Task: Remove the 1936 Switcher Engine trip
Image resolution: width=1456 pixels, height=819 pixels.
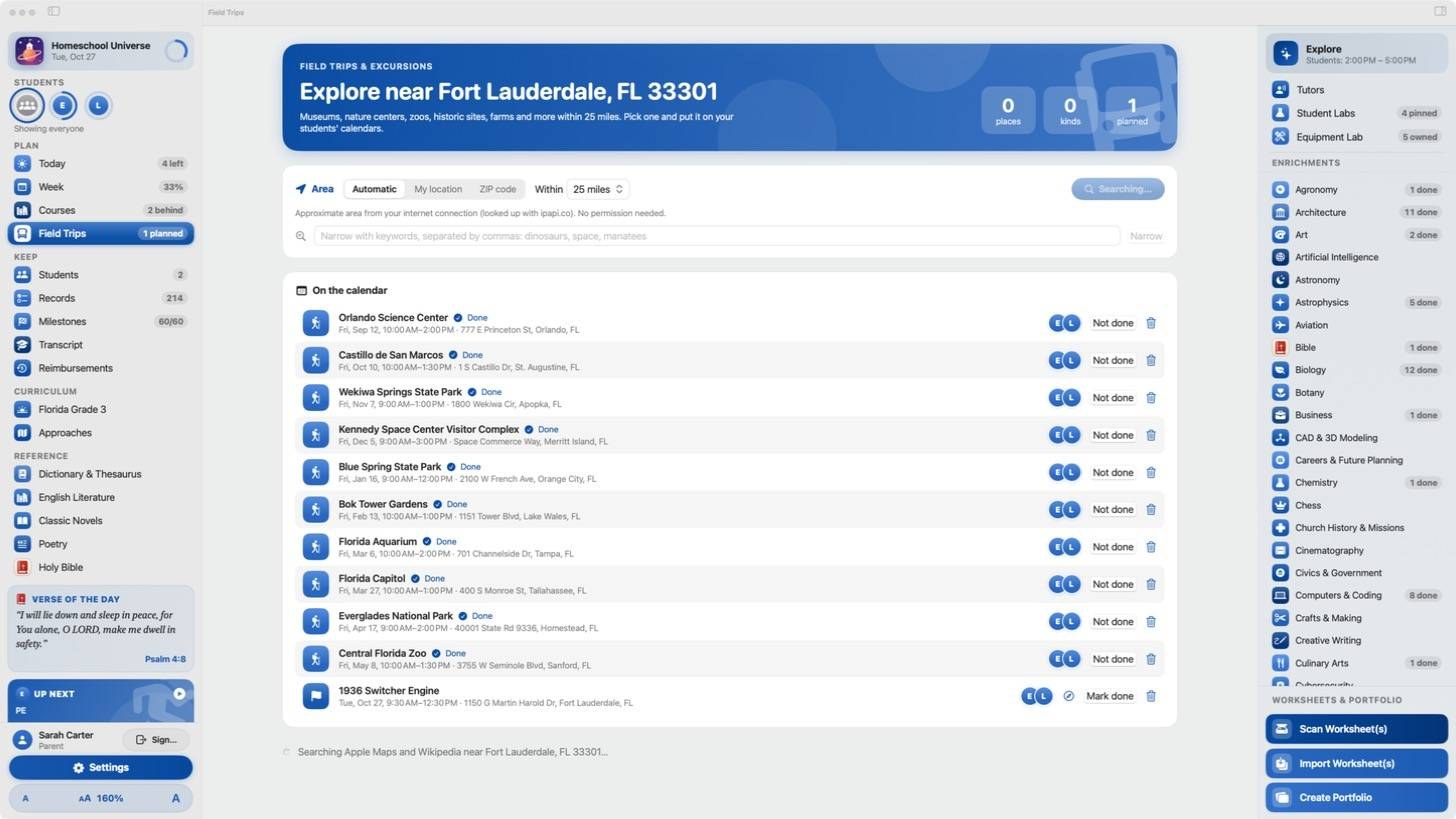Action: (x=1150, y=696)
